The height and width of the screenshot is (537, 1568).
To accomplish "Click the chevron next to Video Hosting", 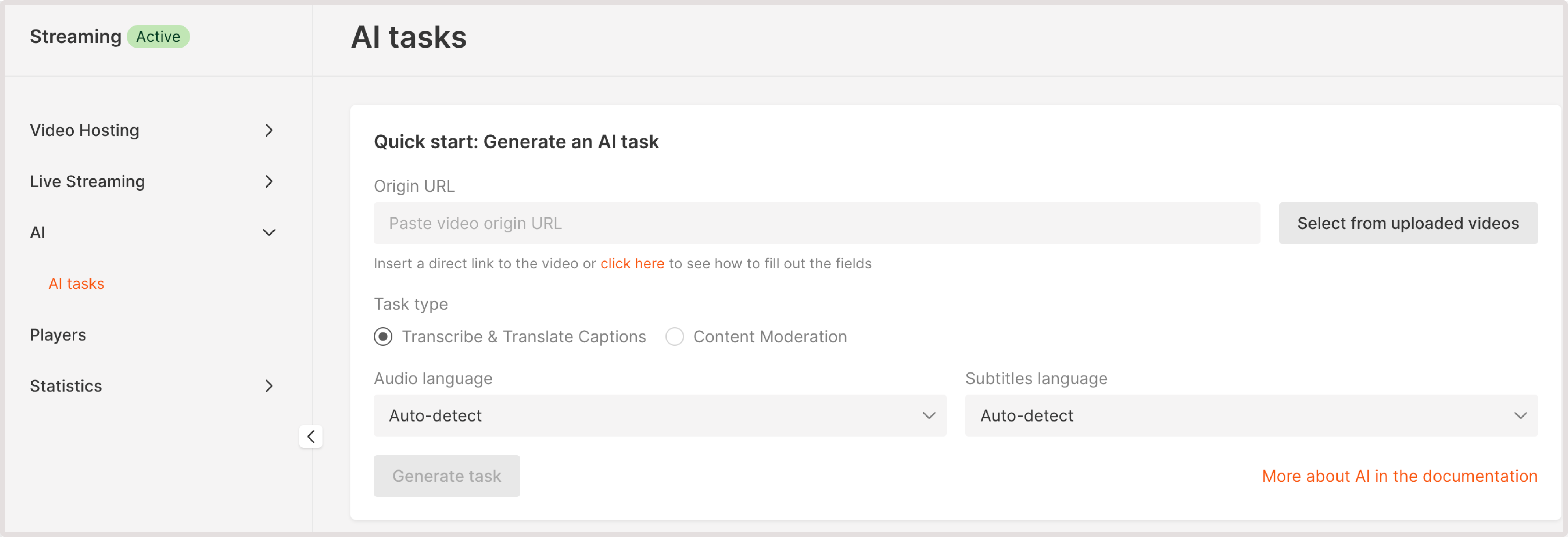I will coord(268,130).
